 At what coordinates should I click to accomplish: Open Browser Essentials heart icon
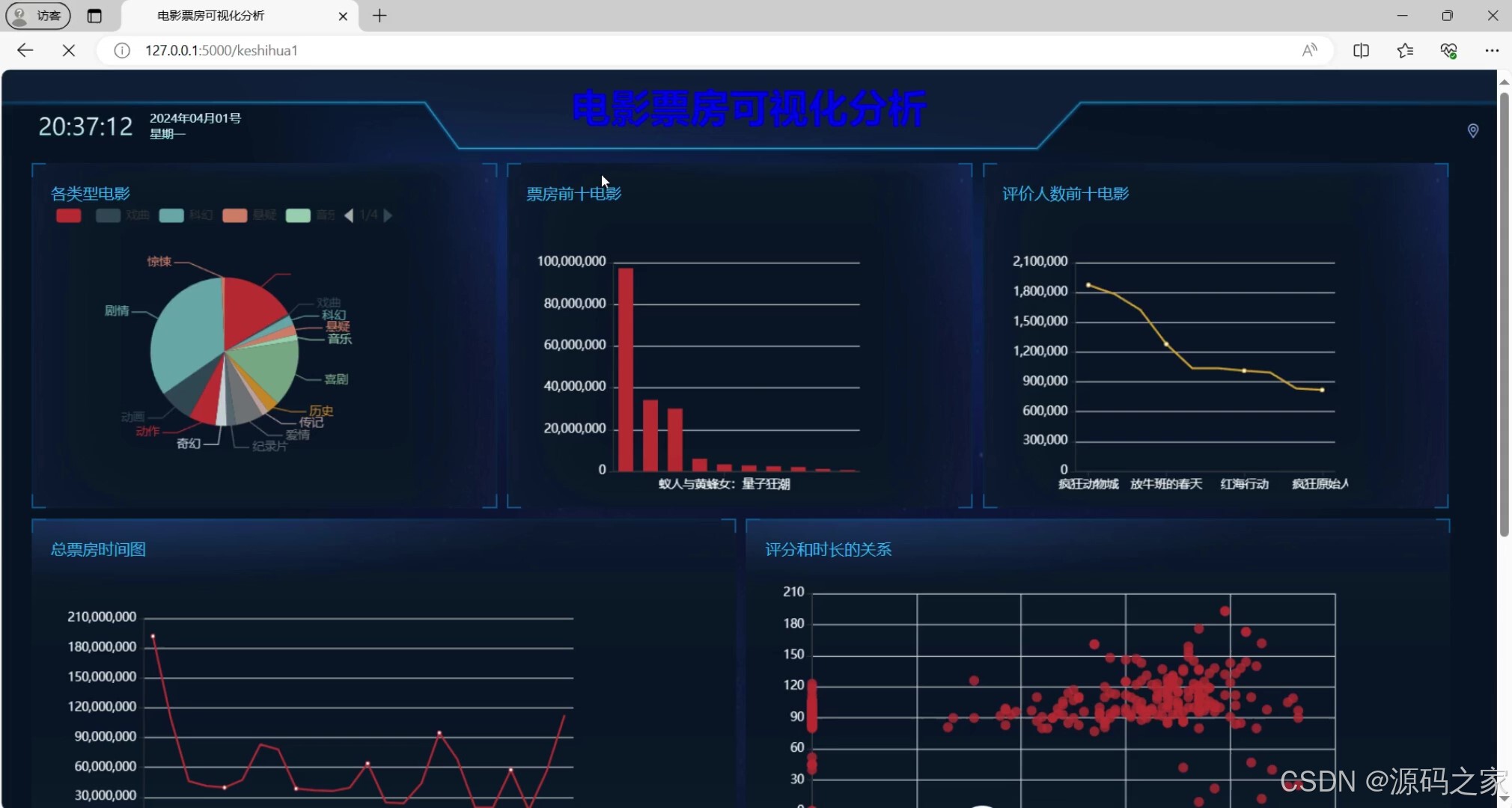click(1448, 50)
